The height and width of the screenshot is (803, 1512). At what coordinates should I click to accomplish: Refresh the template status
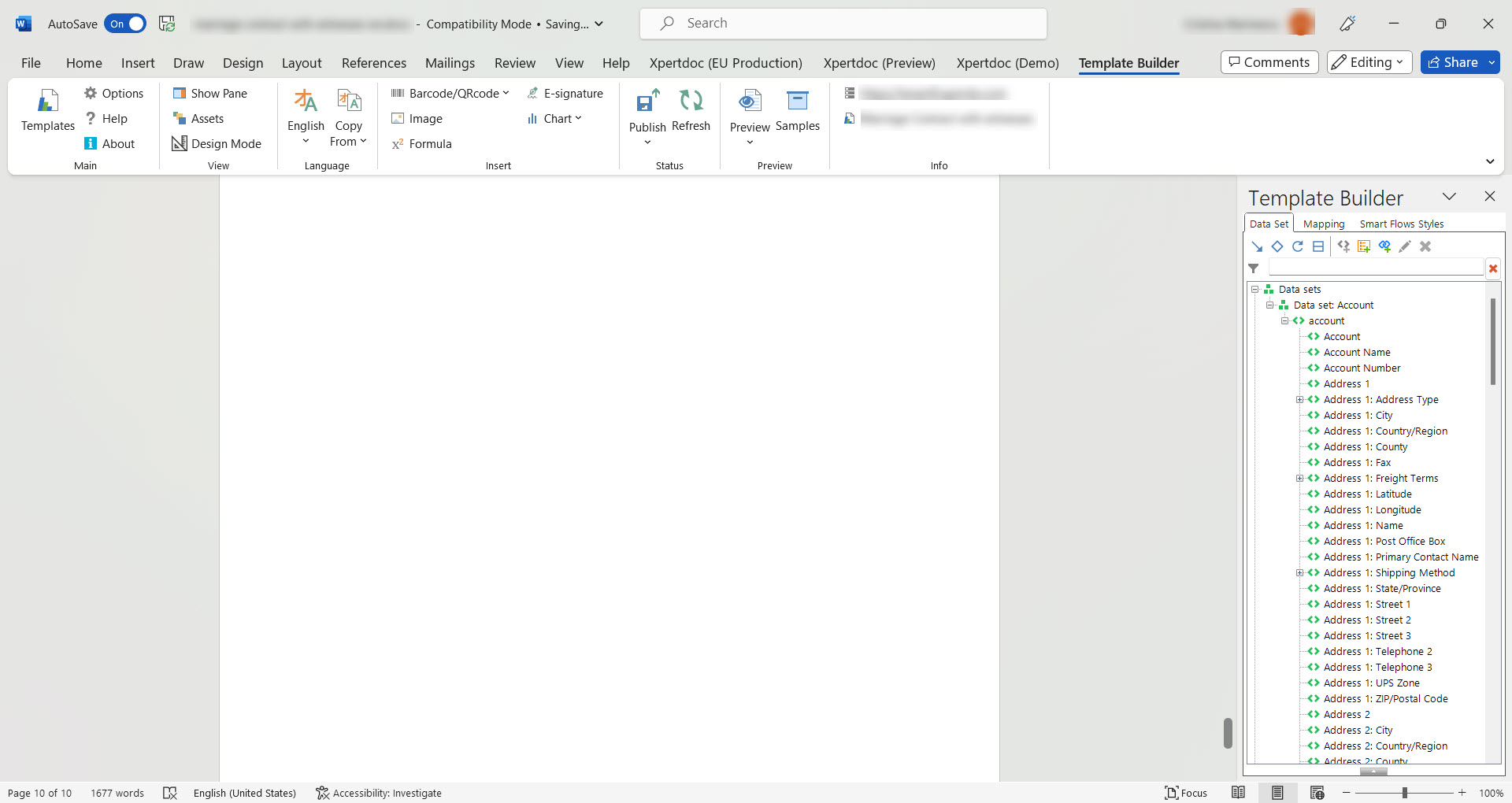coord(691,110)
